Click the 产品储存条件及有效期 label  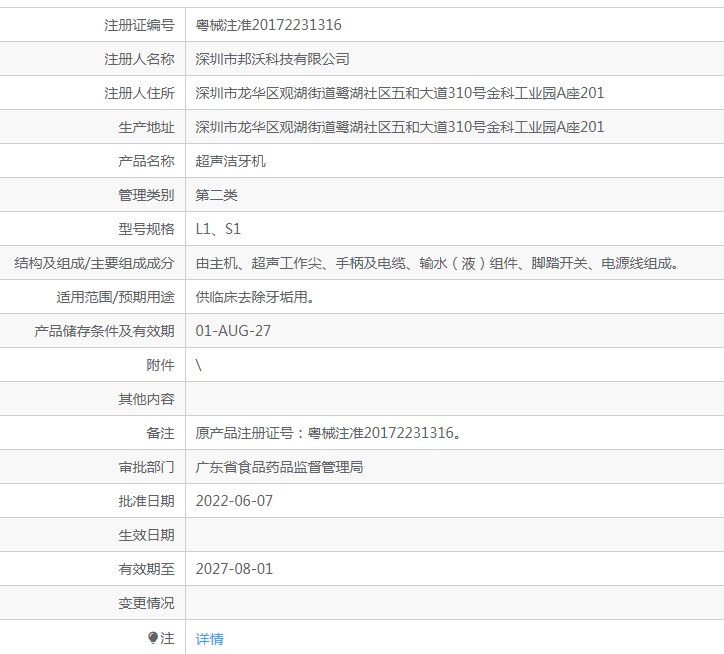tap(104, 331)
